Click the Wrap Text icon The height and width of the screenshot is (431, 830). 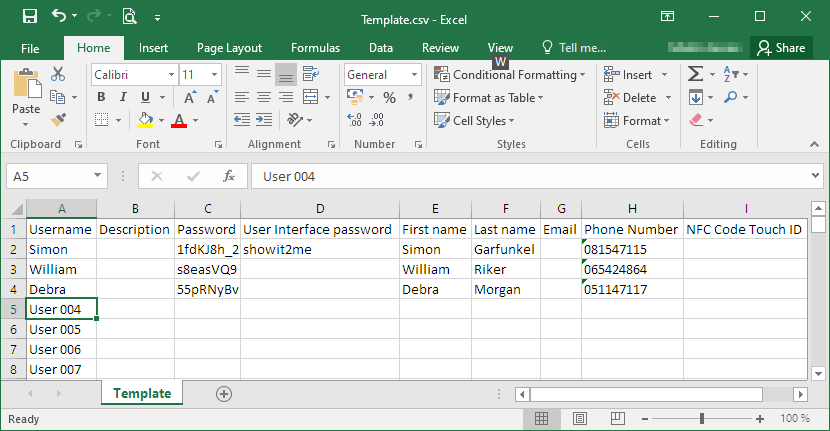[x=312, y=75]
